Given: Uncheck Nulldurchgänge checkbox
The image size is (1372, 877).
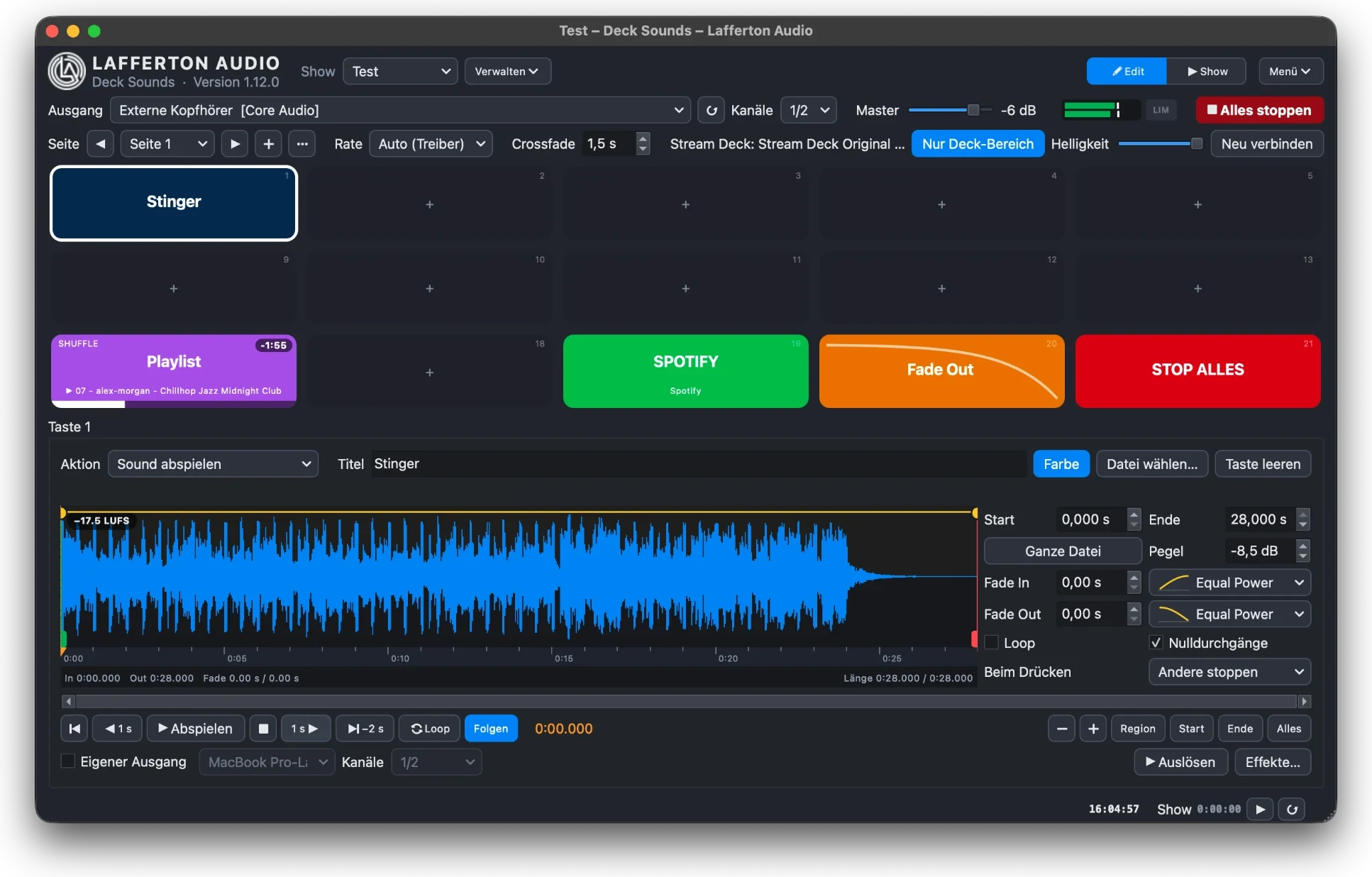Looking at the screenshot, I should point(1156,643).
